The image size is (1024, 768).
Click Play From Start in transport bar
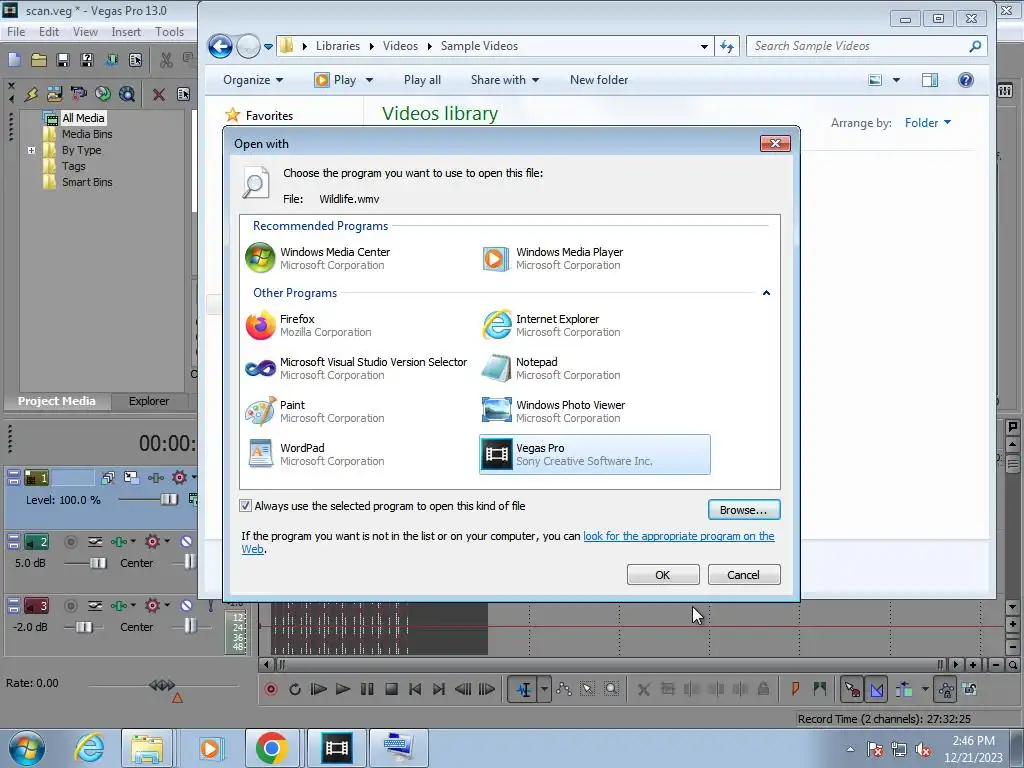(x=319, y=689)
